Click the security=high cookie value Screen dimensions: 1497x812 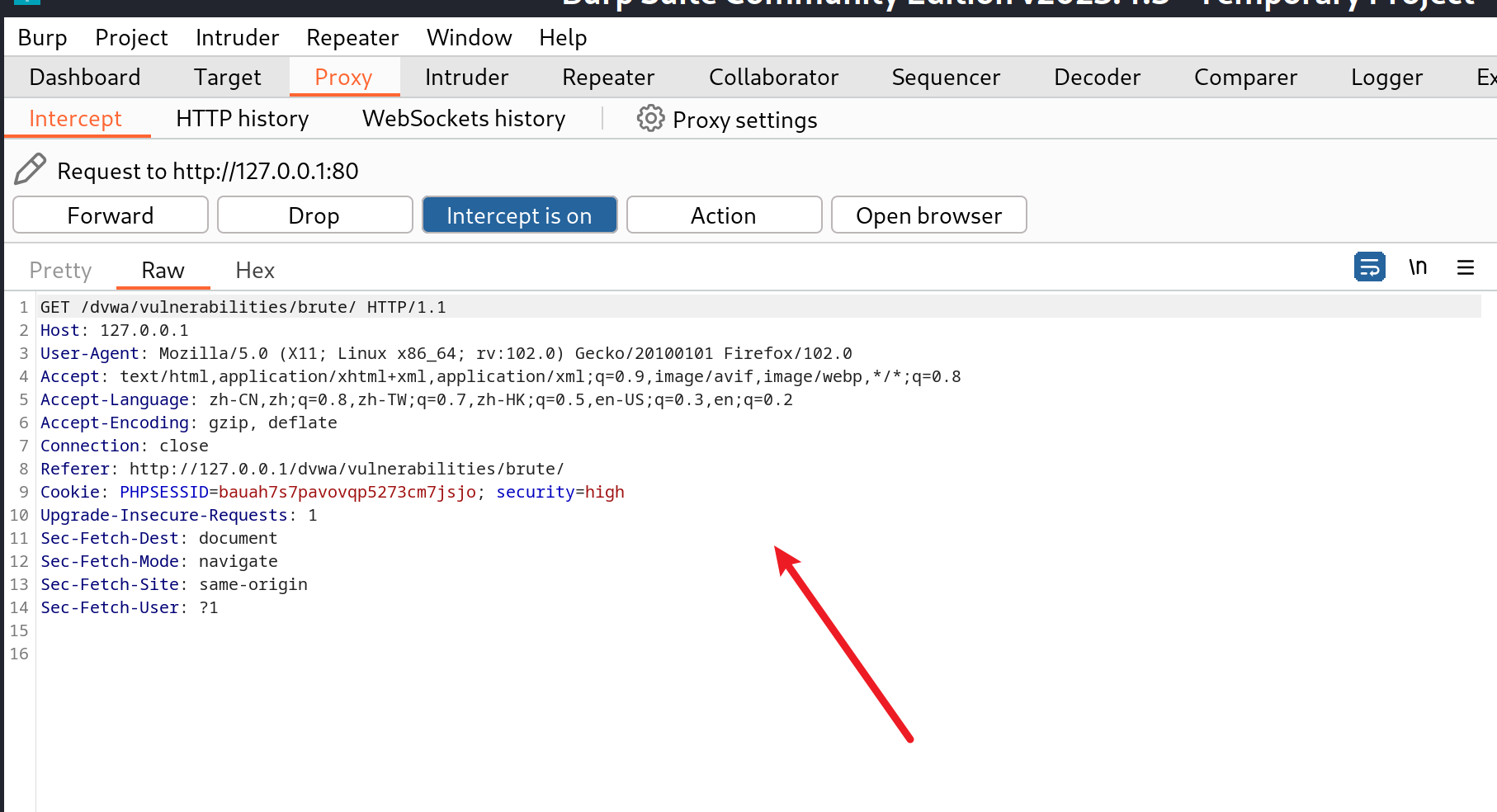tap(605, 492)
